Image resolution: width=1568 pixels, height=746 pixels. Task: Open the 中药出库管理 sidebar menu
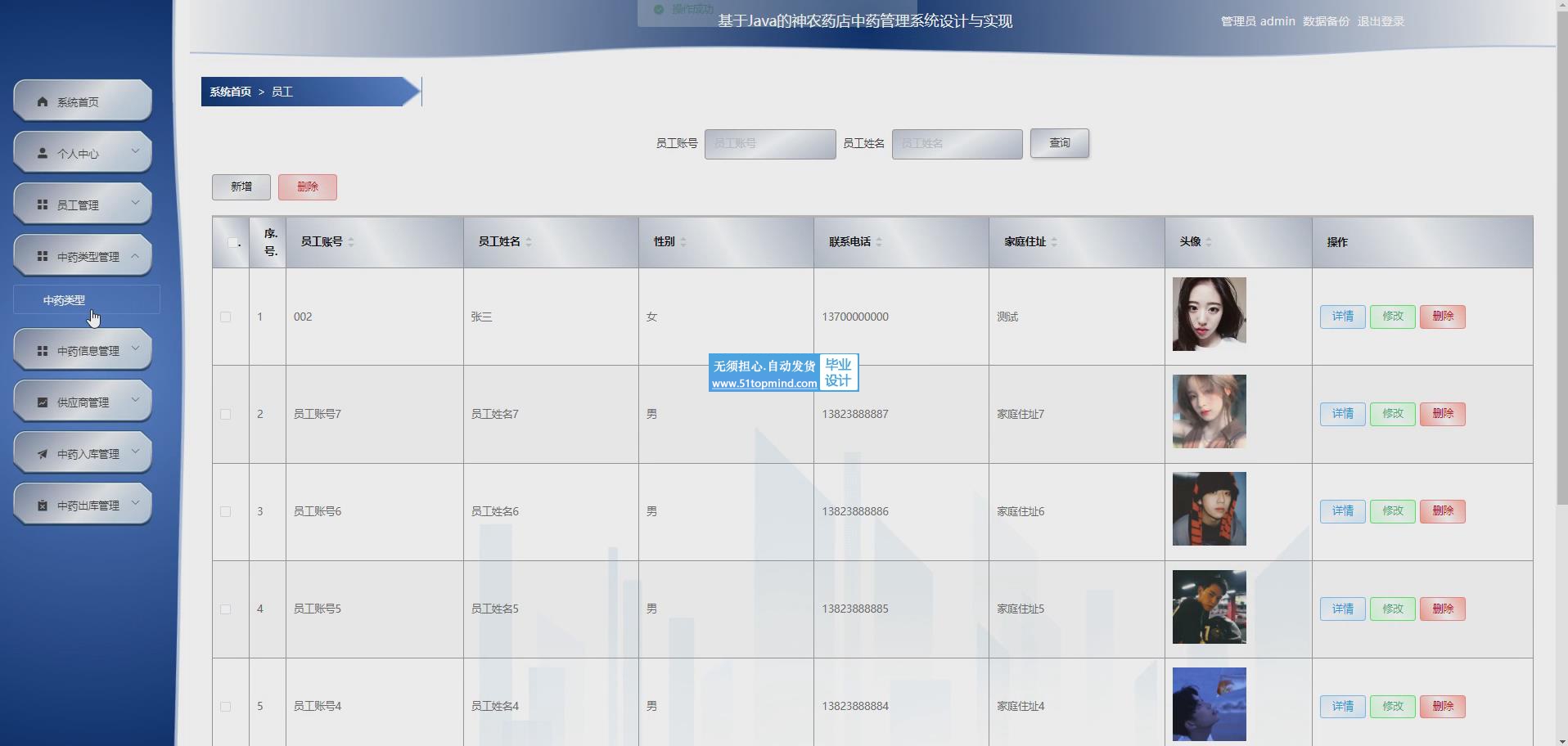click(83, 504)
